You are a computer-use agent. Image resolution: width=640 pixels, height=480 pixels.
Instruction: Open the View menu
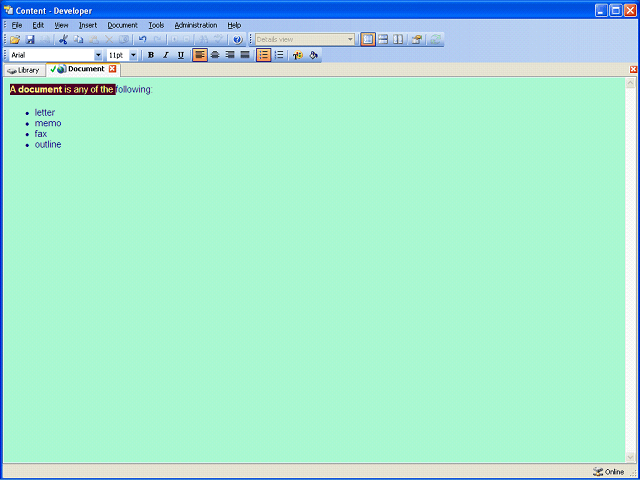click(61, 25)
